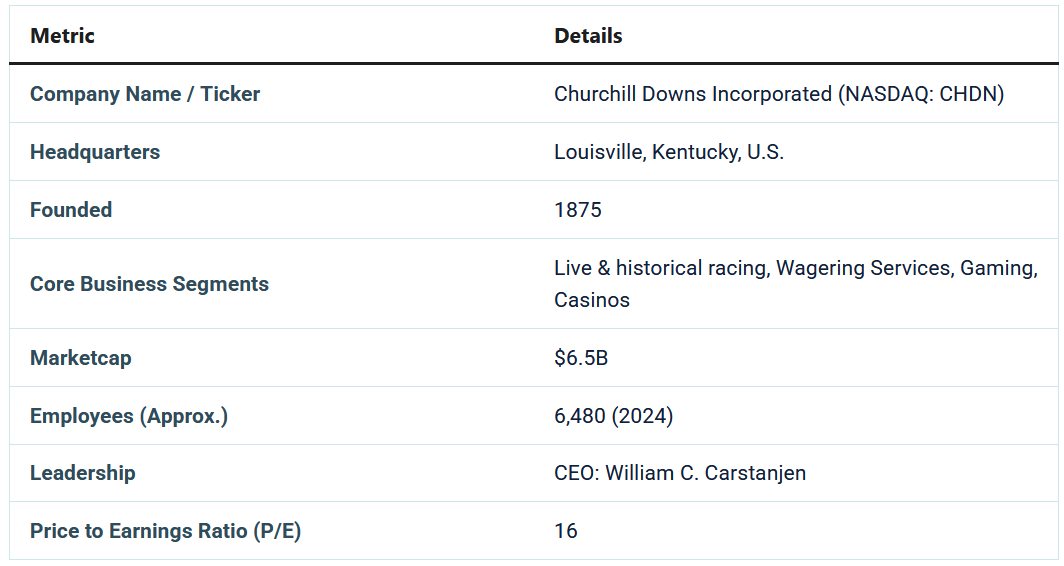Click the Metric column header
Viewport: 1064px width, 566px height.
(x=62, y=36)
